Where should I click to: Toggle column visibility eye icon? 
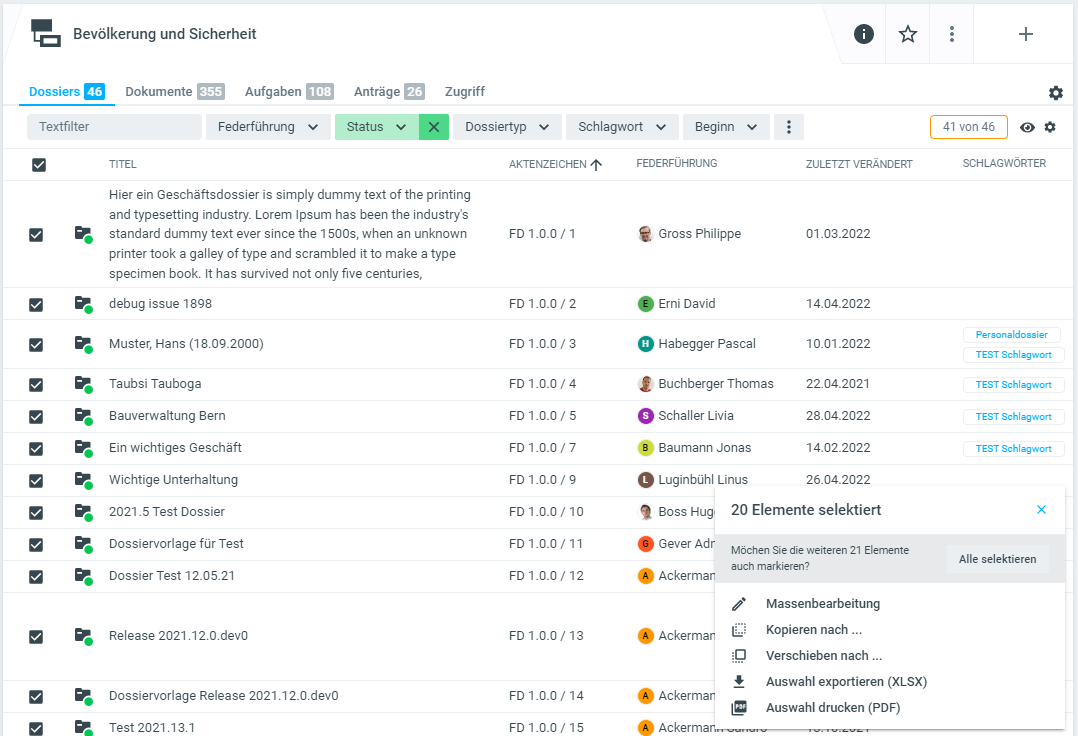pos(1027,127)
